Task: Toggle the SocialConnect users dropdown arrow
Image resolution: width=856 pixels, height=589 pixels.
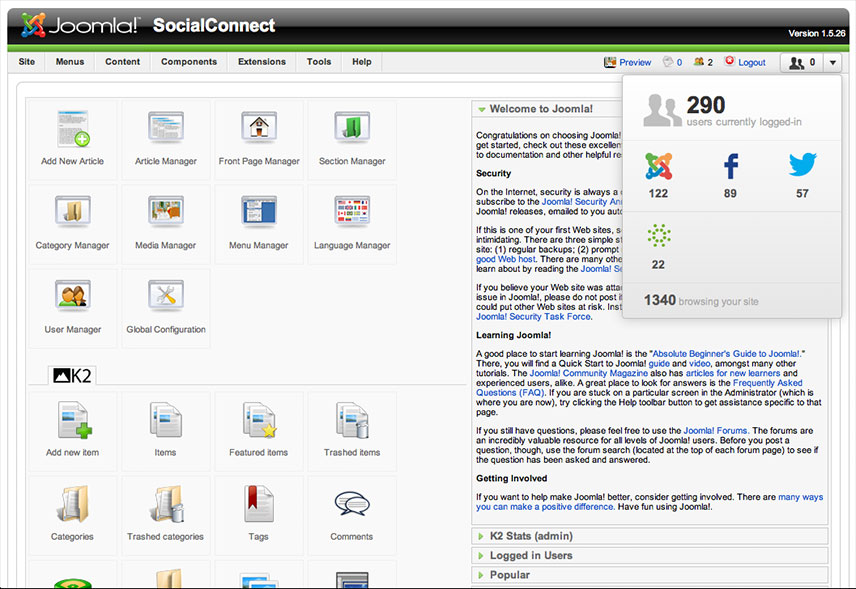Action: tap(833, 63)
